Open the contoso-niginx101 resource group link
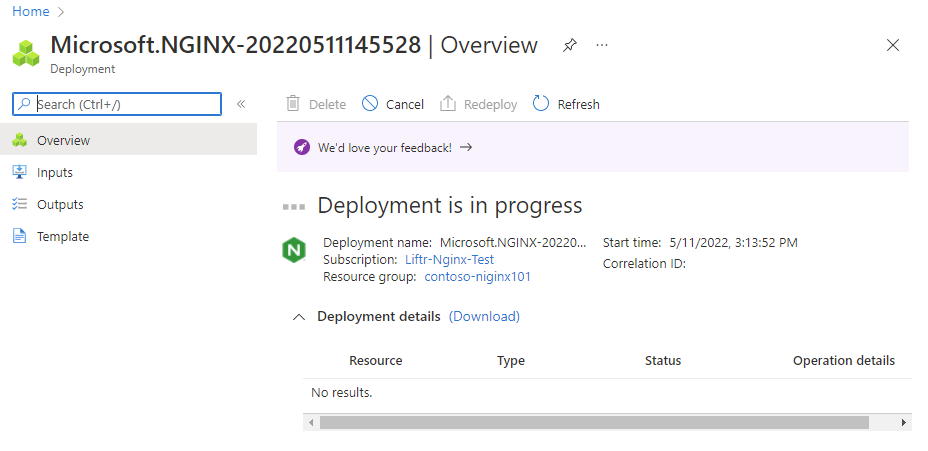This screenshot has width=928, height=451. (x=478, y=276)
